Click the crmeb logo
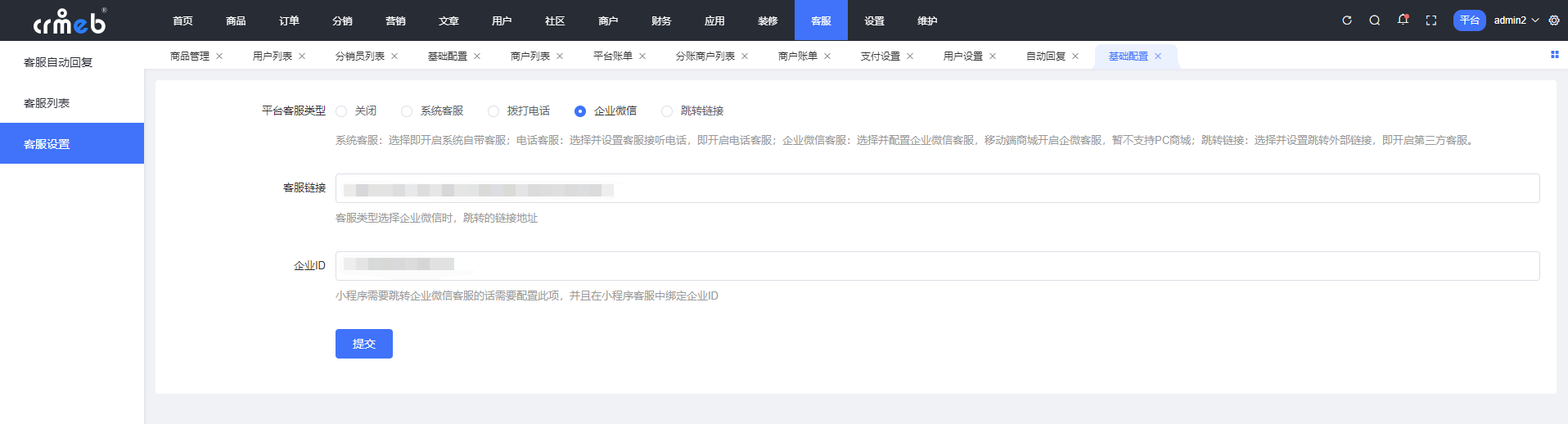1568x424 pixels. pyautogui.click(x=70, y=21)
